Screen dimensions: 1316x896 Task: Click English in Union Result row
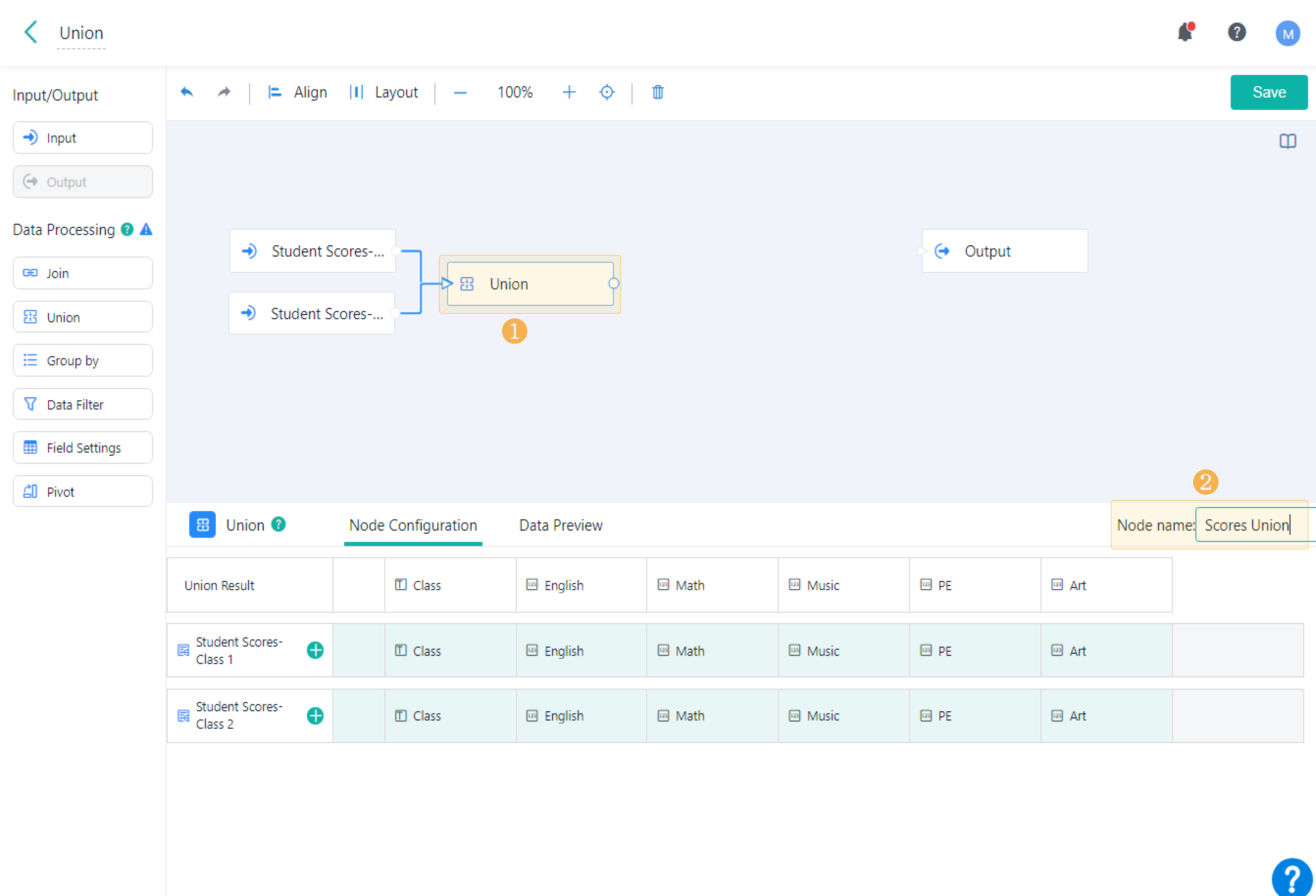tap(582, 585)
